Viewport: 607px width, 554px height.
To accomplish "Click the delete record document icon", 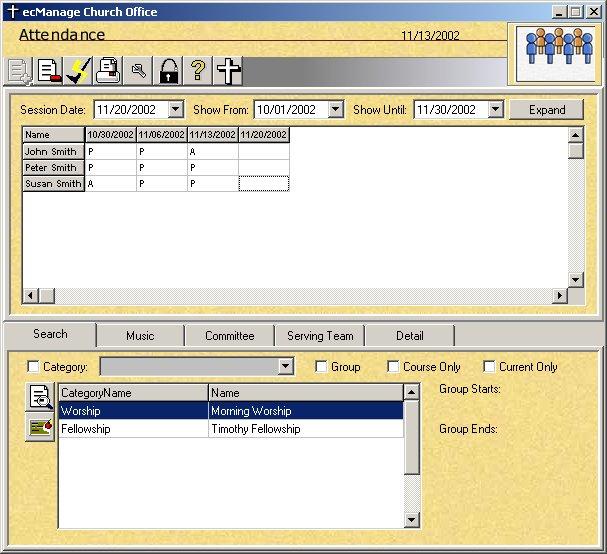I will (x=50, y=71).
